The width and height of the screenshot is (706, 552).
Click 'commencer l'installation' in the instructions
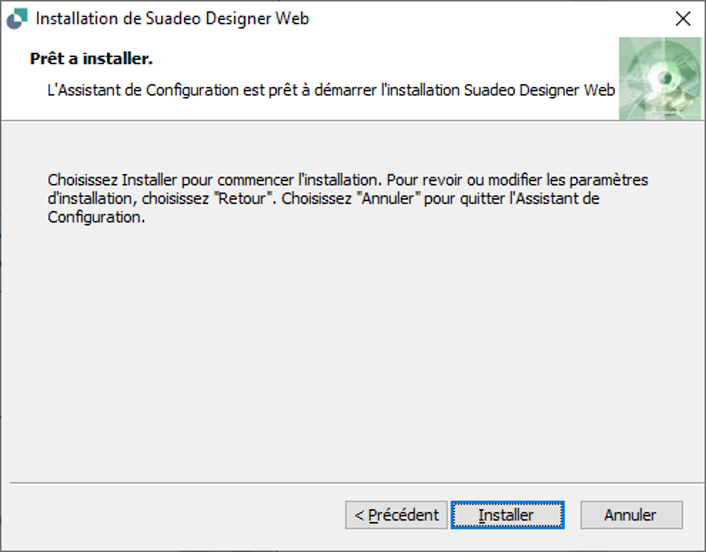click(299, 180)
